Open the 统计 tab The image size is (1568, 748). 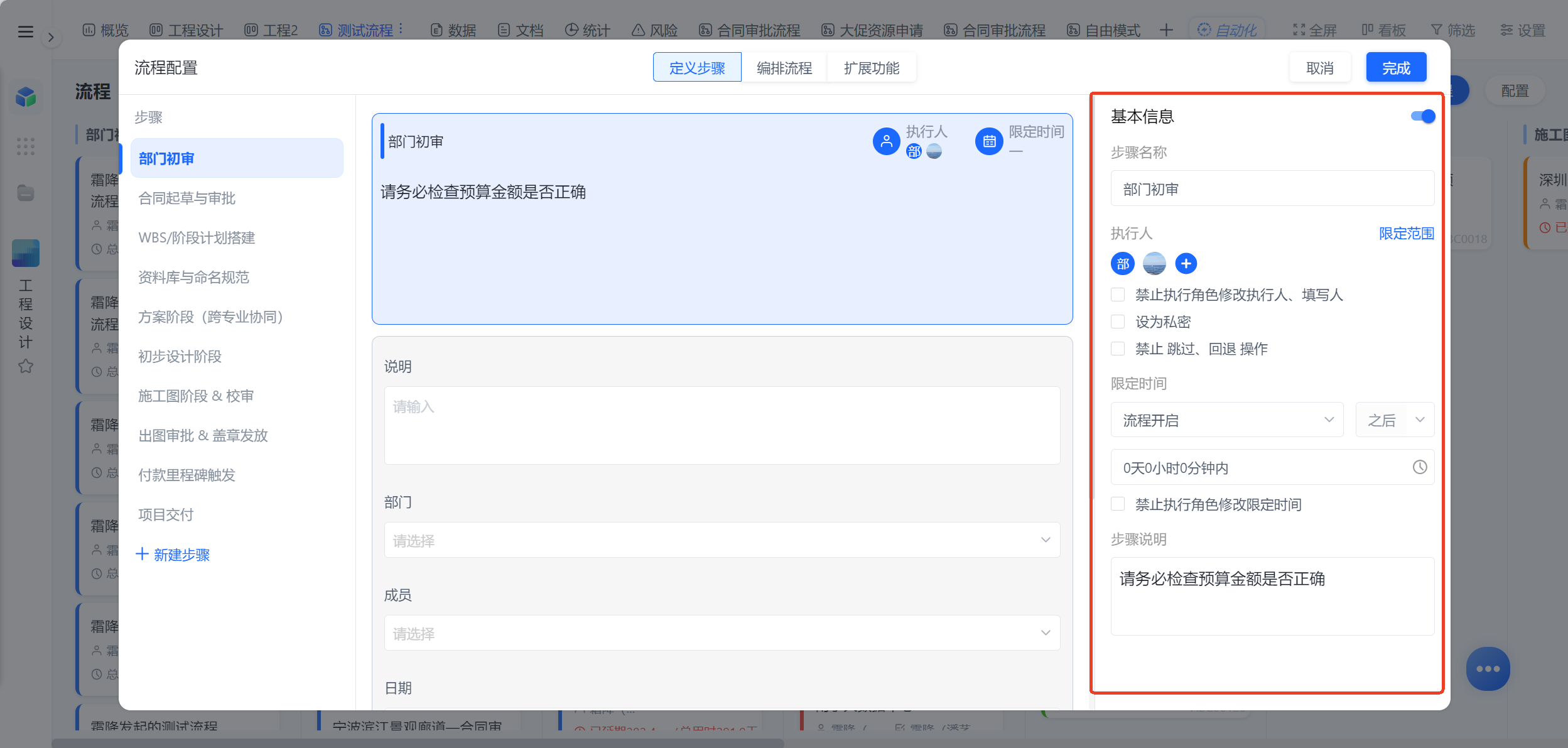point(588,30)
